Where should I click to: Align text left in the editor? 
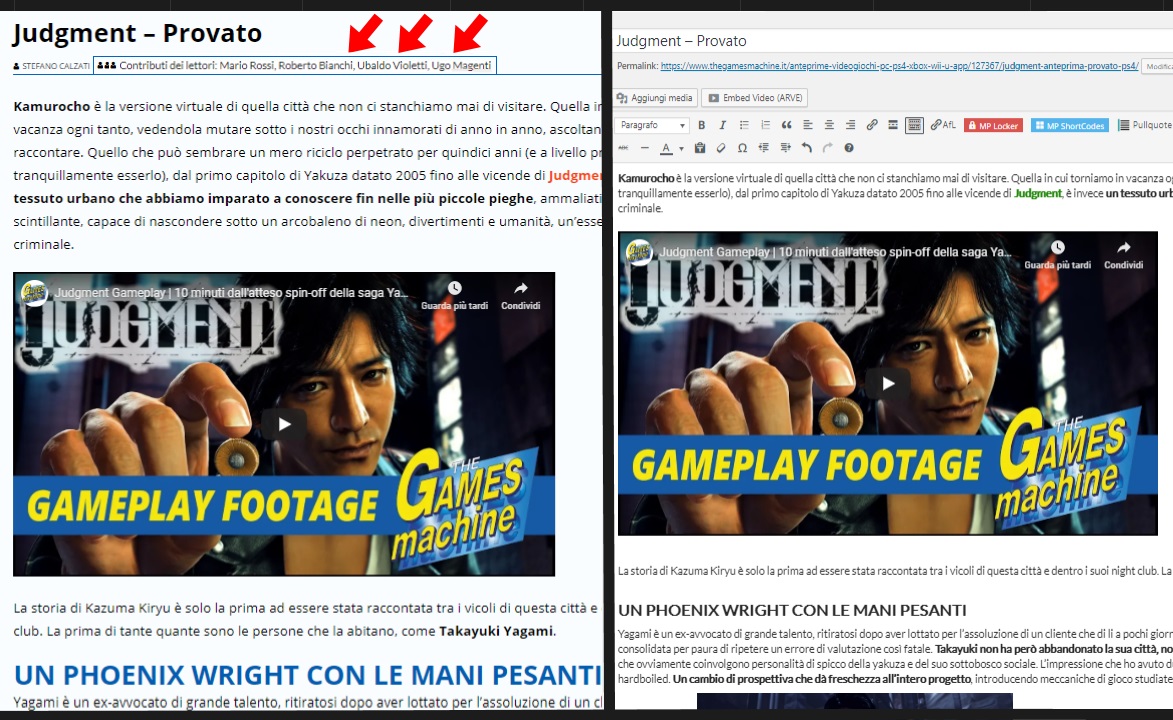(808, 125)
